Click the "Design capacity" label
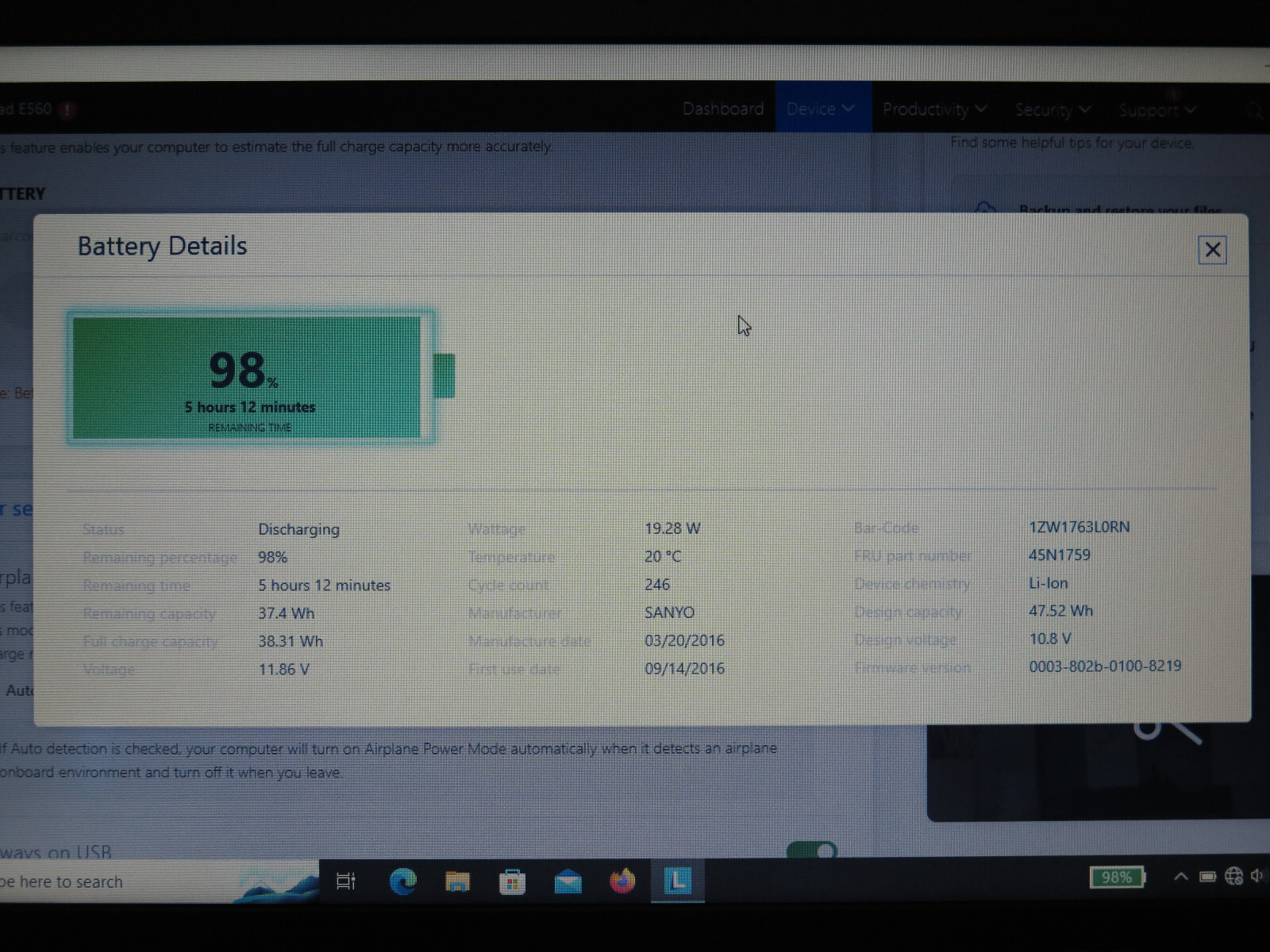 click(x=907, y=612)
